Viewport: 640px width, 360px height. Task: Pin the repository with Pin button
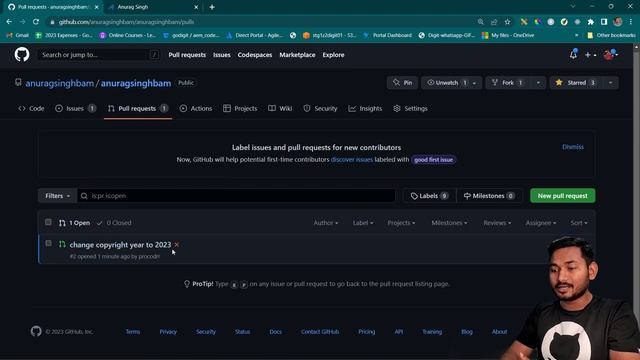tap(402, 82)
